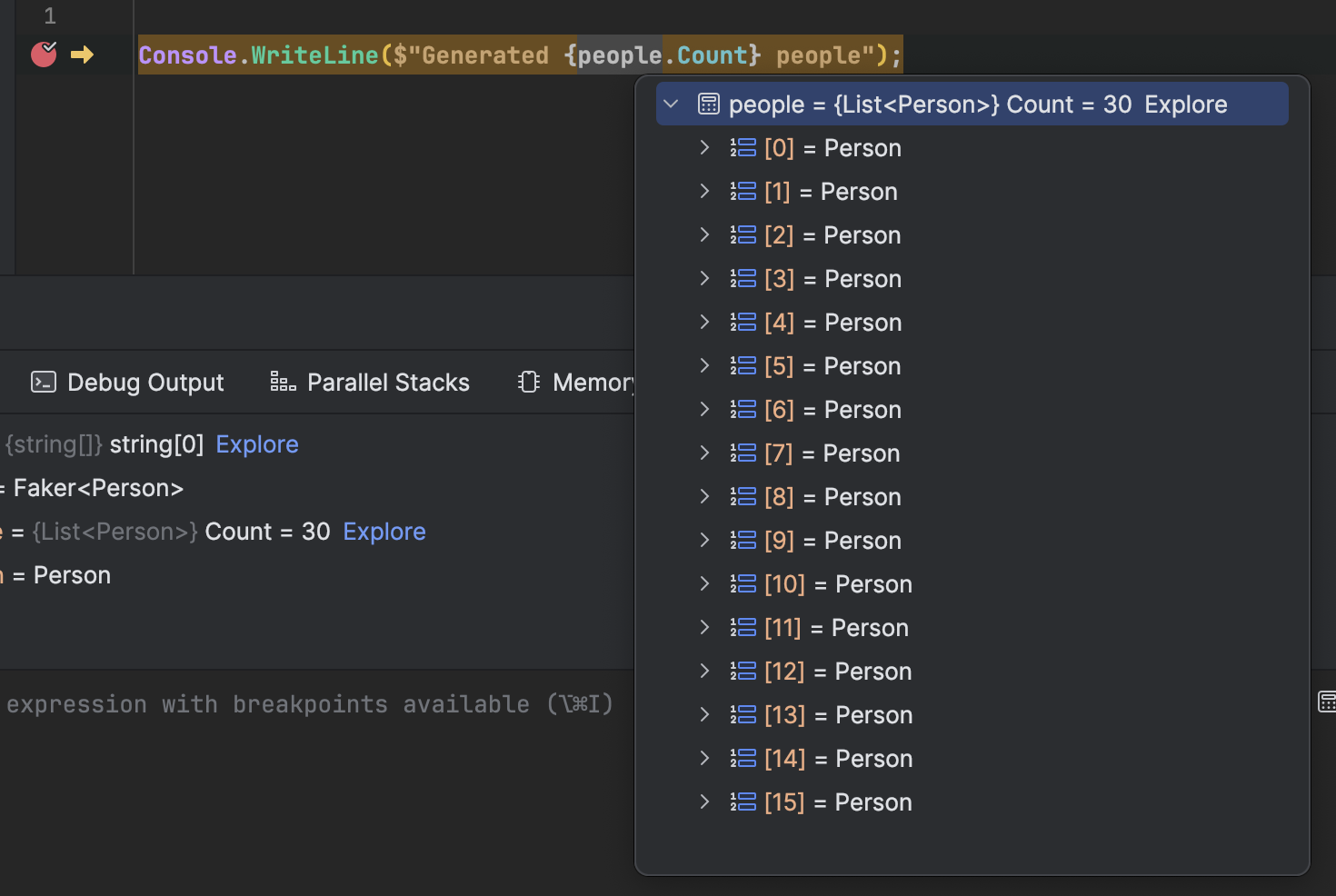The width and height of the screenshot is (1336, 896).
Task: Select the '[0] = Person' row text
Action: tap(833, 148)
